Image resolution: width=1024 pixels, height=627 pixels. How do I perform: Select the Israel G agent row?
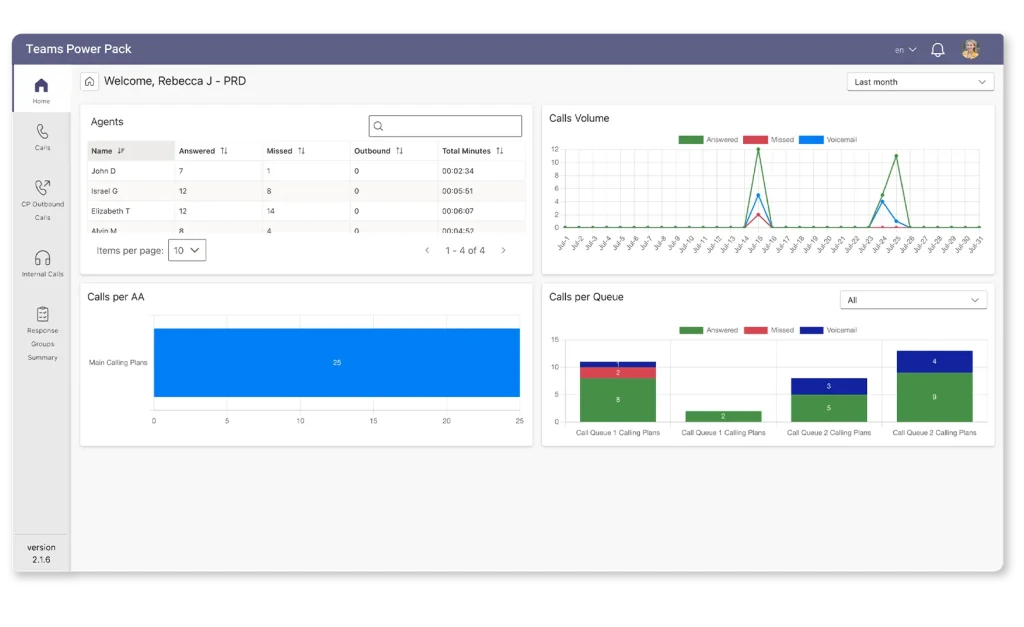pyautogui.click(x=306, y=191)
